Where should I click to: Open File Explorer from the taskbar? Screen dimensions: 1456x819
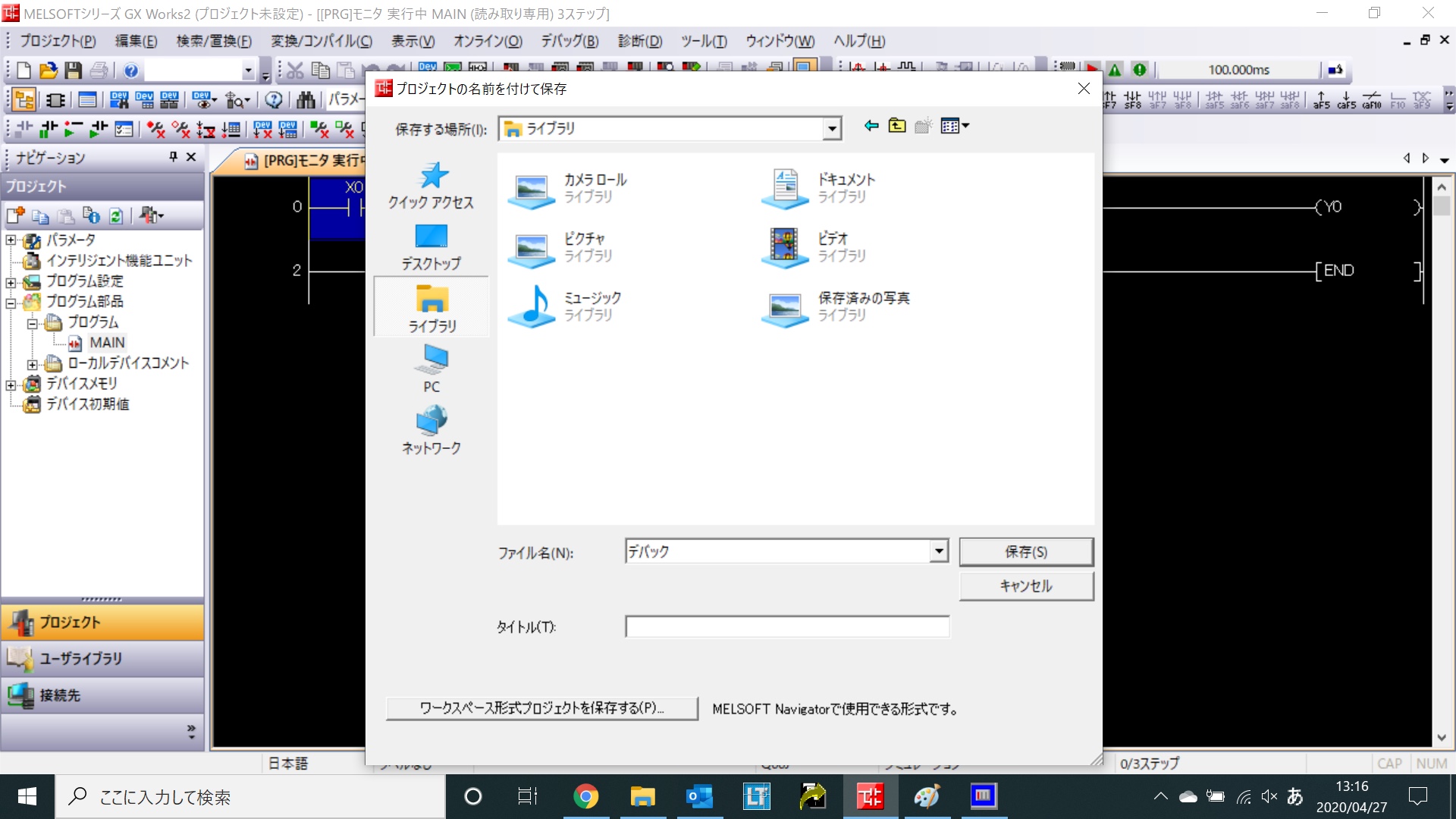pos(642,796)
